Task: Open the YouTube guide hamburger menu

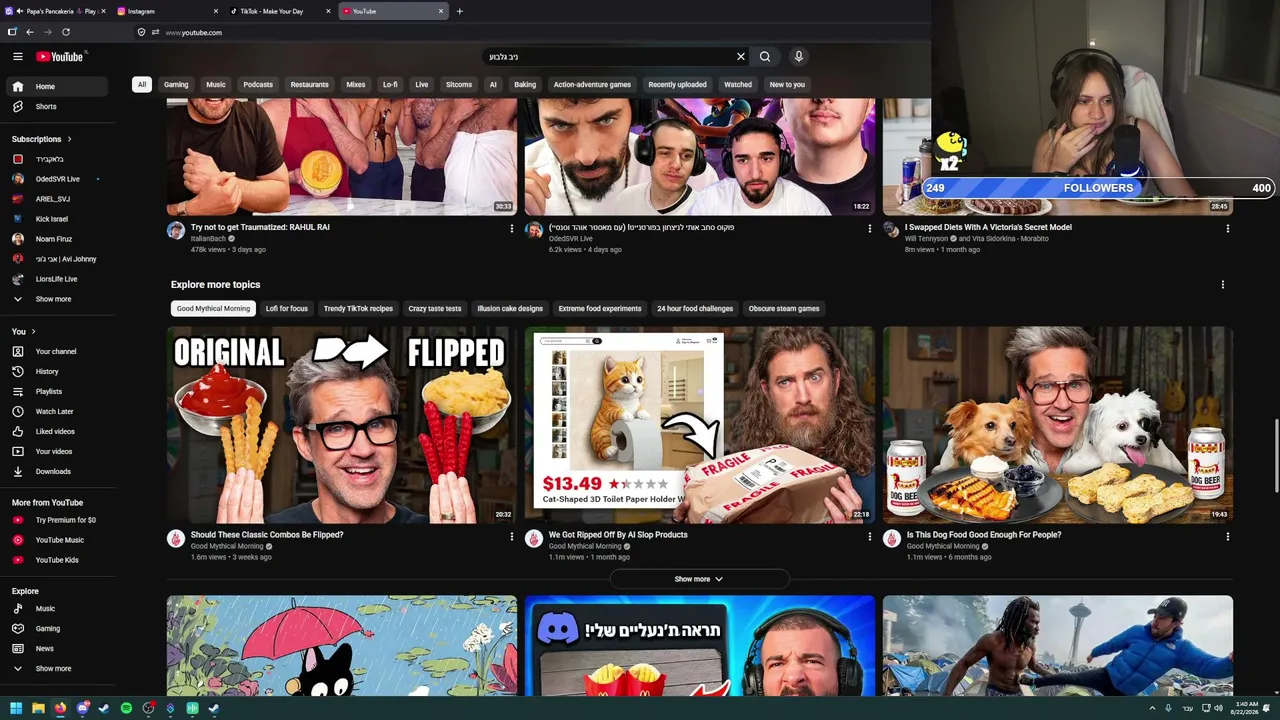Action: point(17,57)
